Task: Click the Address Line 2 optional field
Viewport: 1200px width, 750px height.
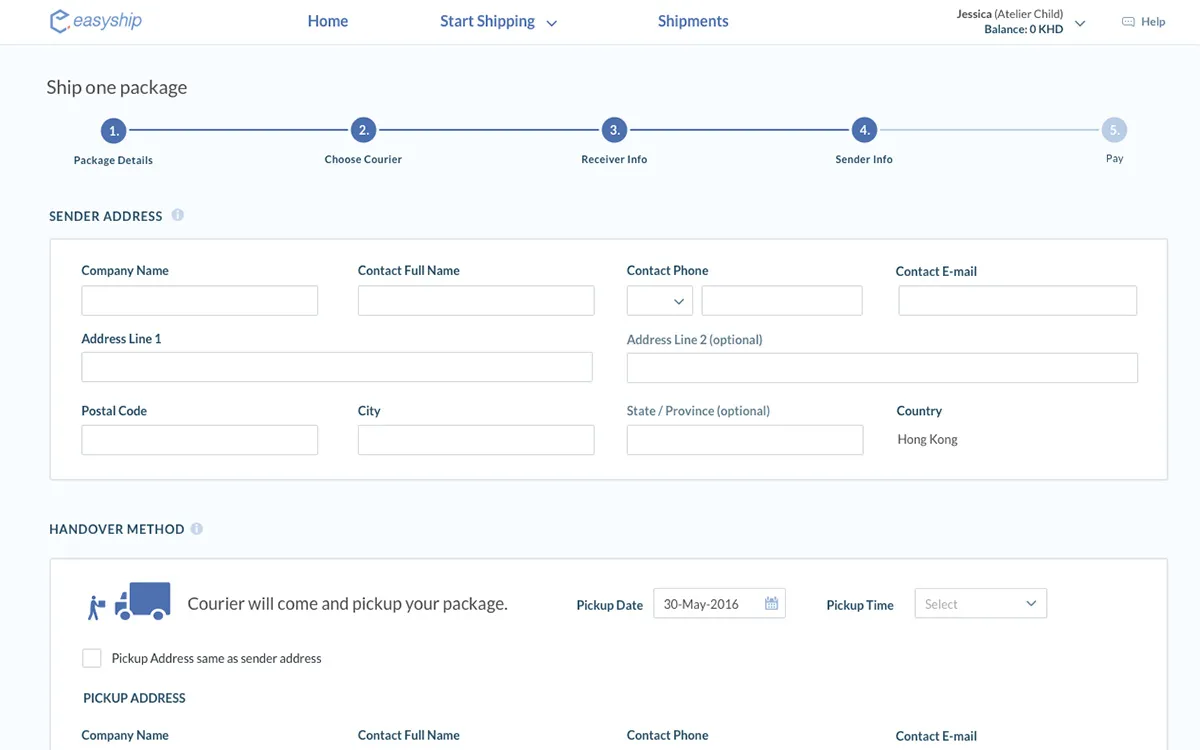Action: tap(882, 368)
